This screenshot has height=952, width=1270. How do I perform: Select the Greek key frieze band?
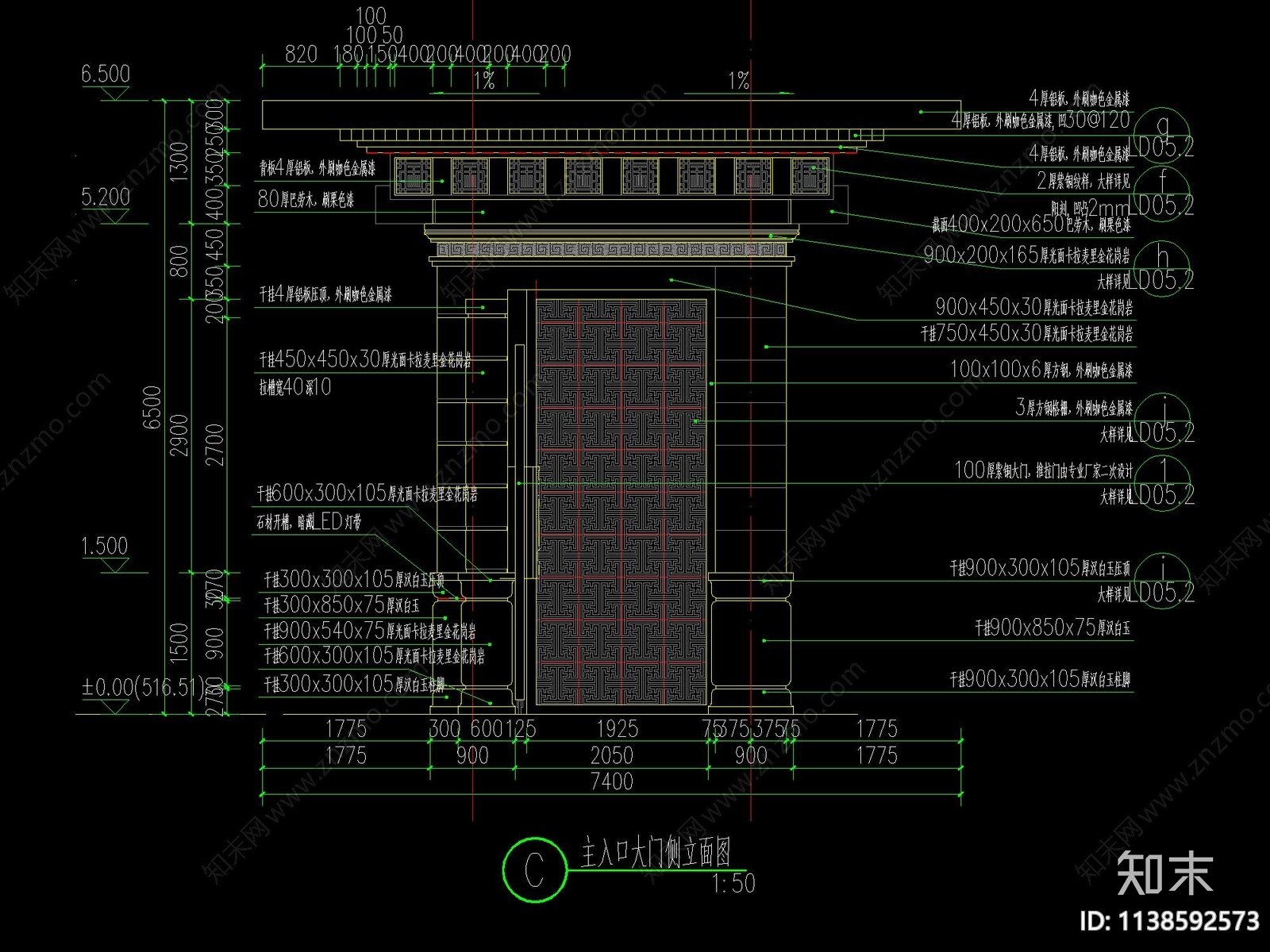click(x=612, y=251)
